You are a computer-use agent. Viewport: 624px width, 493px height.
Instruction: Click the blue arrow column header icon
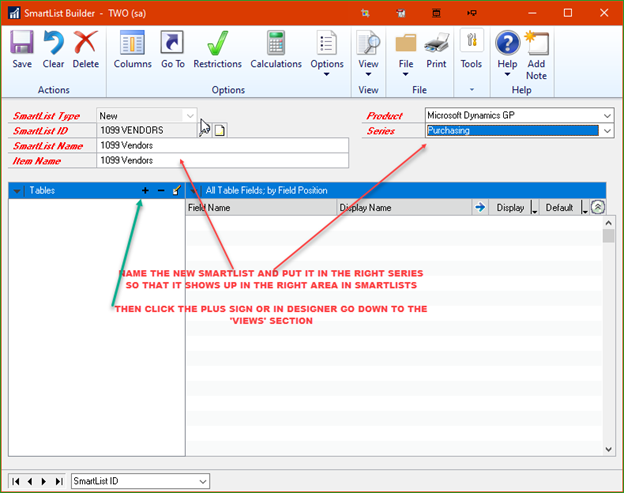(x=480, y=207)
